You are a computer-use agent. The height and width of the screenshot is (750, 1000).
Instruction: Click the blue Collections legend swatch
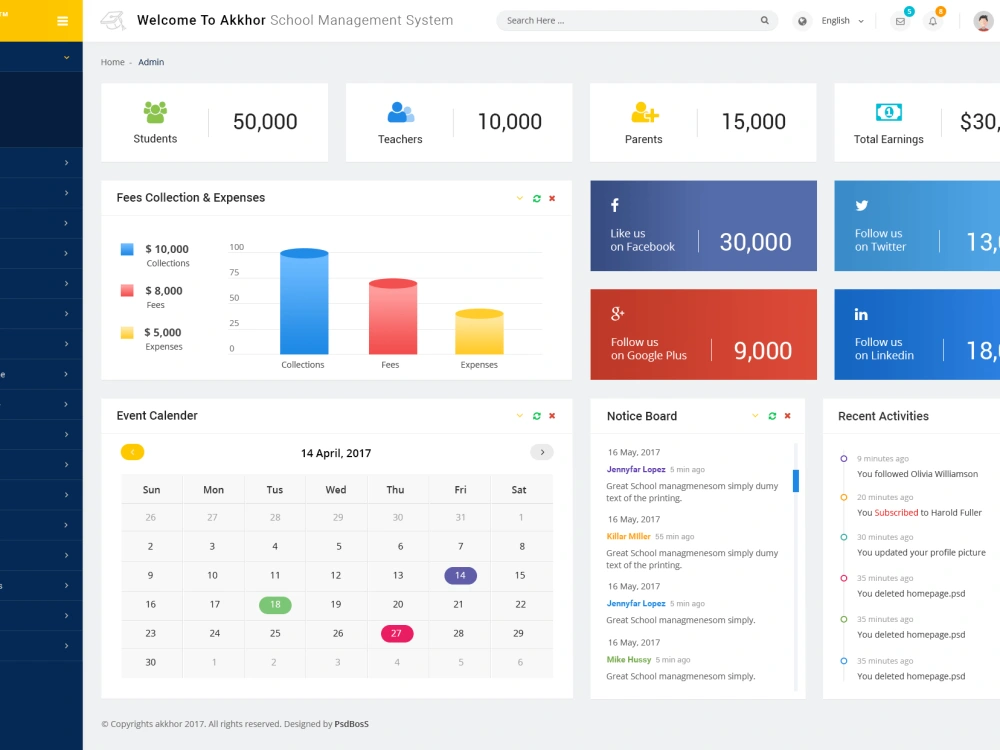pyautogui.click(x=127, y=249)
